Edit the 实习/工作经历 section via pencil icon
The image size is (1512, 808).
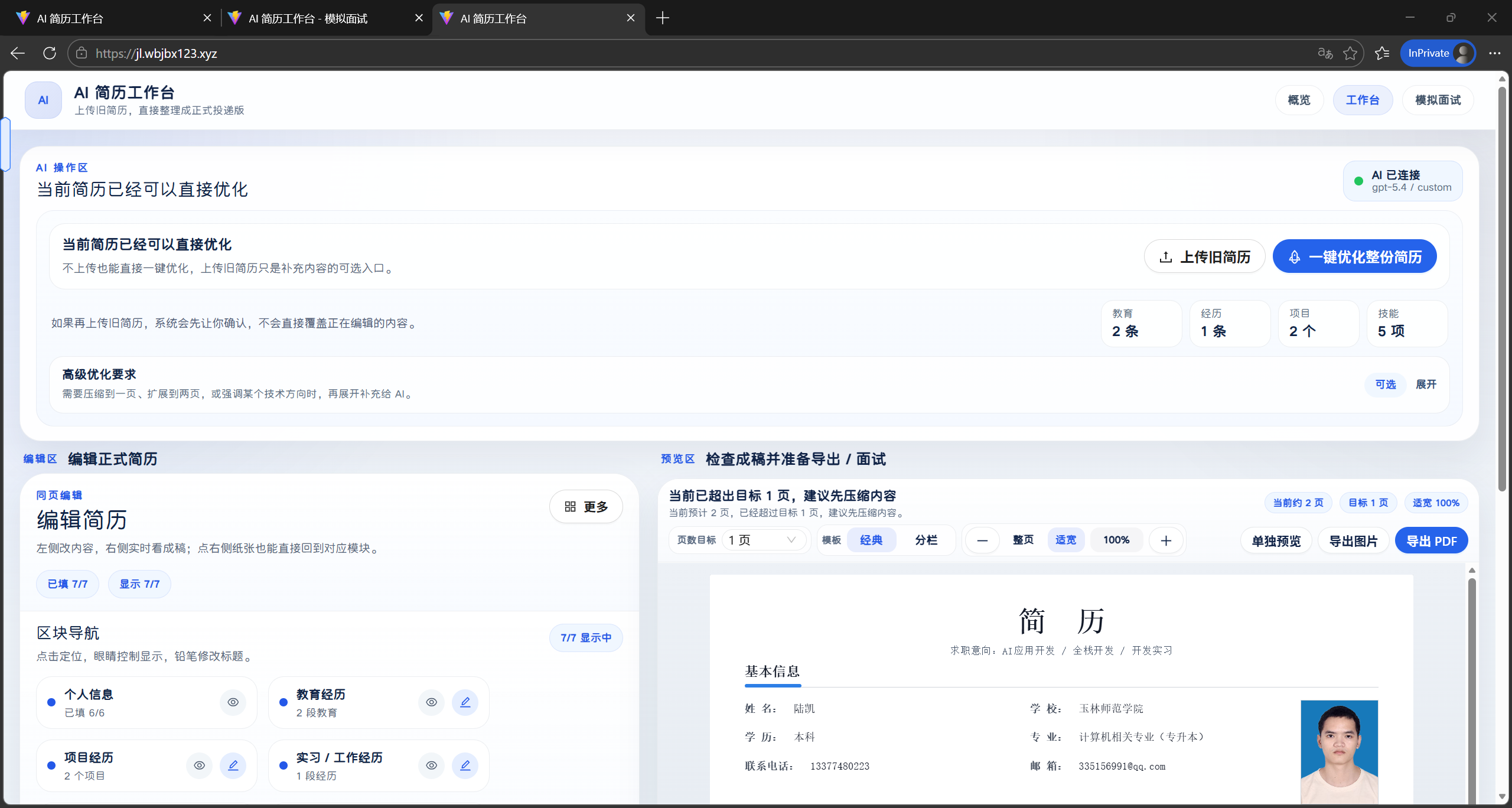(465, 765)
